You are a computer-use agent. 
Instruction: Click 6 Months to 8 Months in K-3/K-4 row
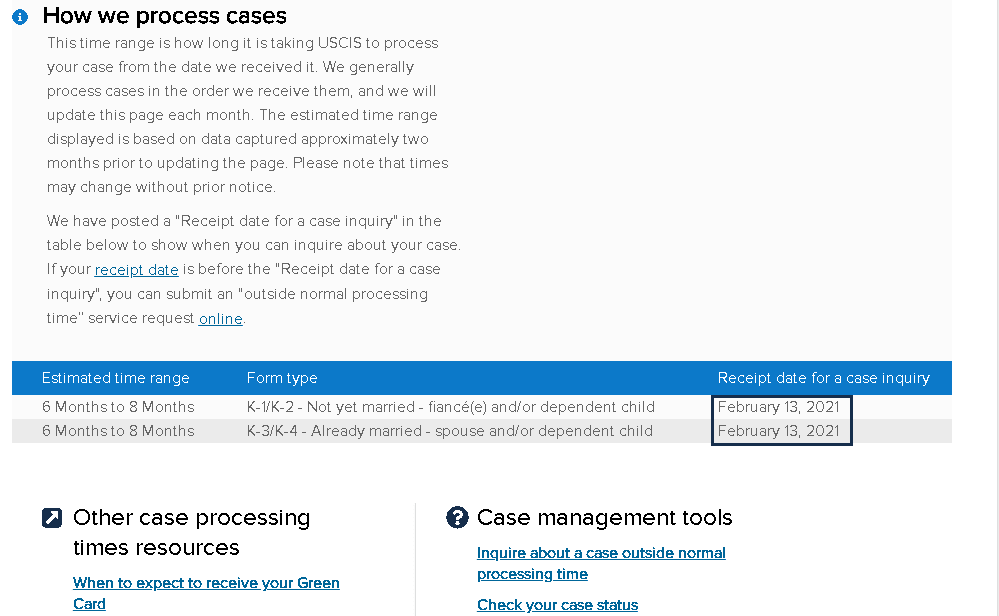tap(118, 431)
